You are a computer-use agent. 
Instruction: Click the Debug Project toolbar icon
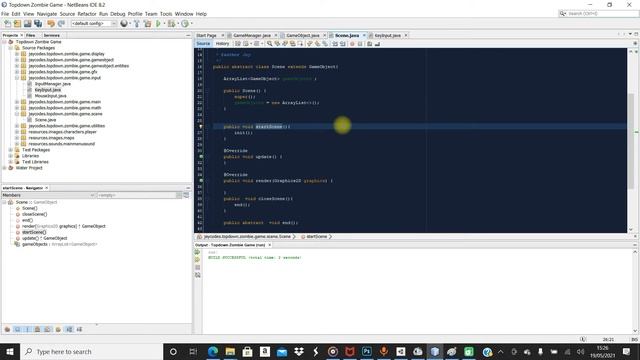pos(171,24)
